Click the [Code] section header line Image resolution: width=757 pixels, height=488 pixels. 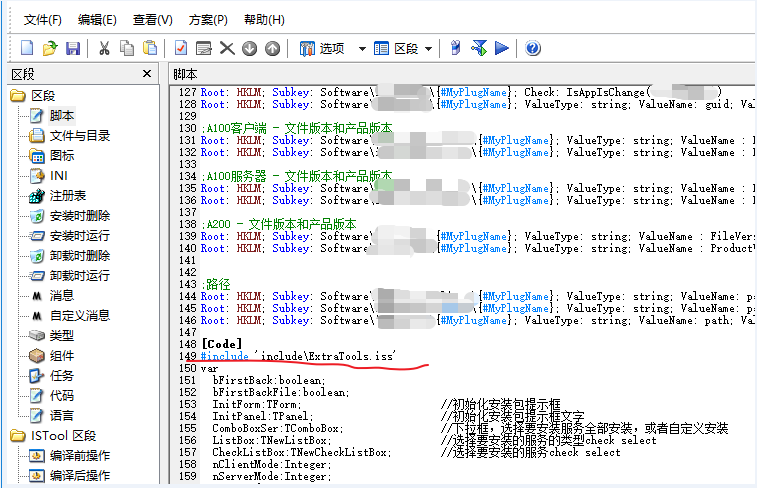221,344
